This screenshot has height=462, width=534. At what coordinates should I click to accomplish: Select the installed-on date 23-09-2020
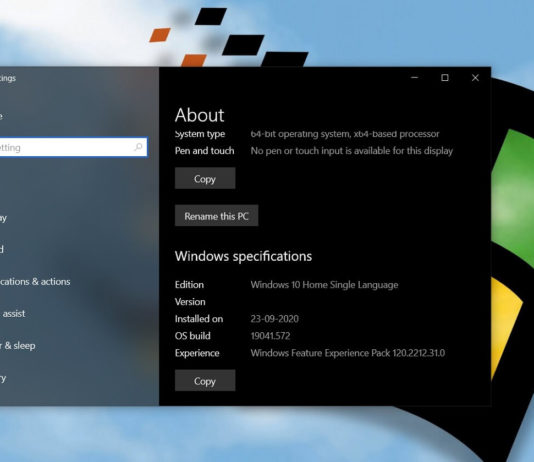(x=274, y=319)
